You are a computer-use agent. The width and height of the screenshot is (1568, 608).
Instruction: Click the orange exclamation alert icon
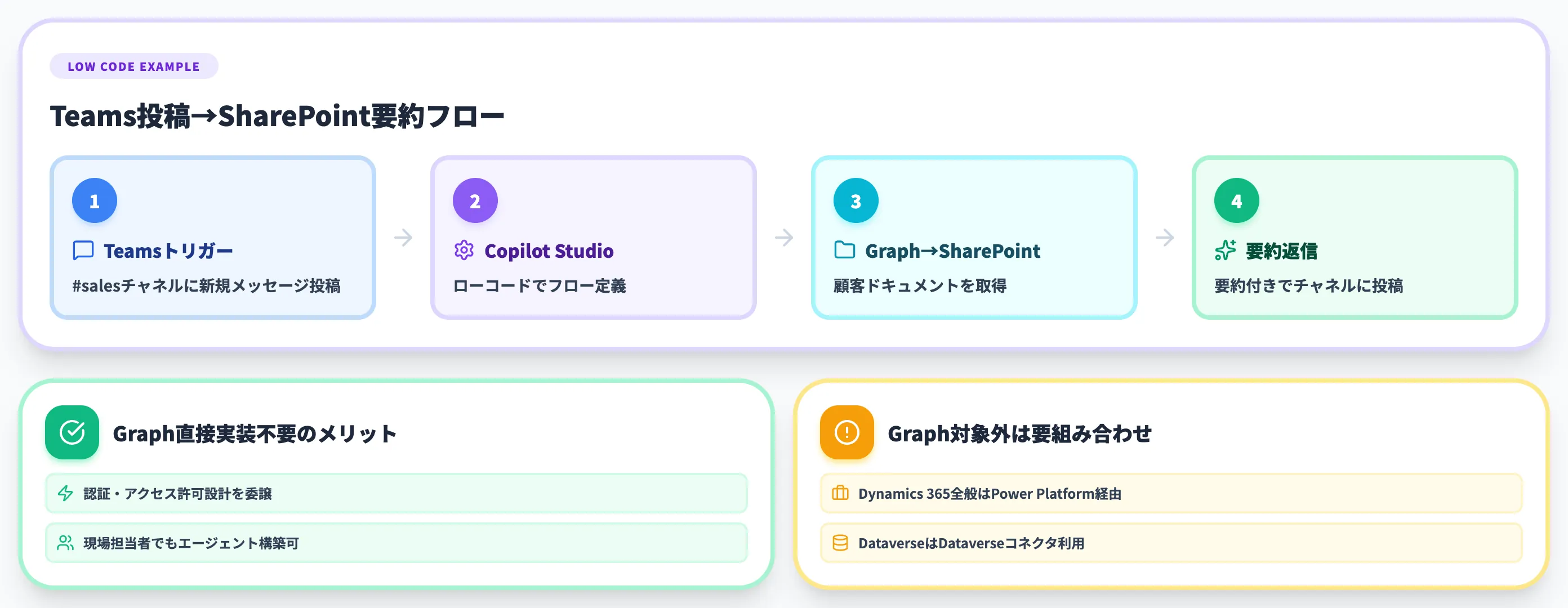point(847,432)
